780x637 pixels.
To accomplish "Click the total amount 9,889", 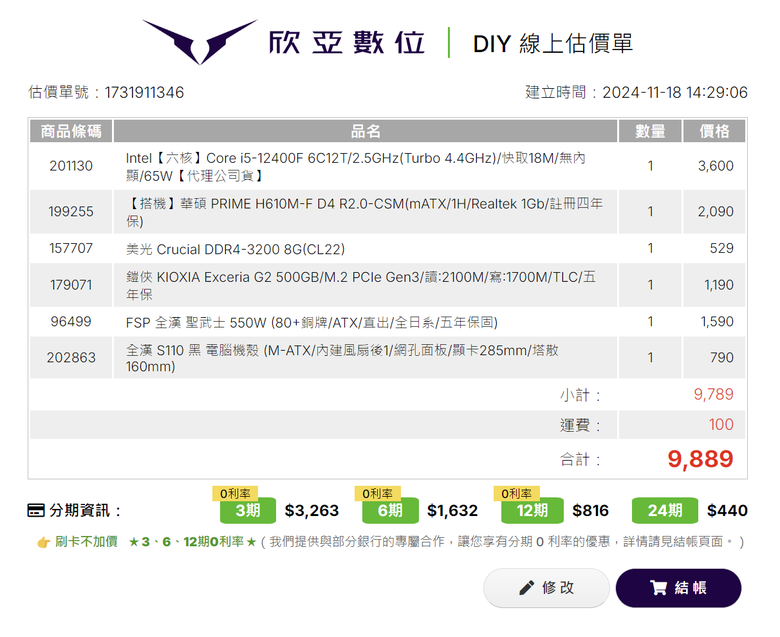I will [700, 459].
